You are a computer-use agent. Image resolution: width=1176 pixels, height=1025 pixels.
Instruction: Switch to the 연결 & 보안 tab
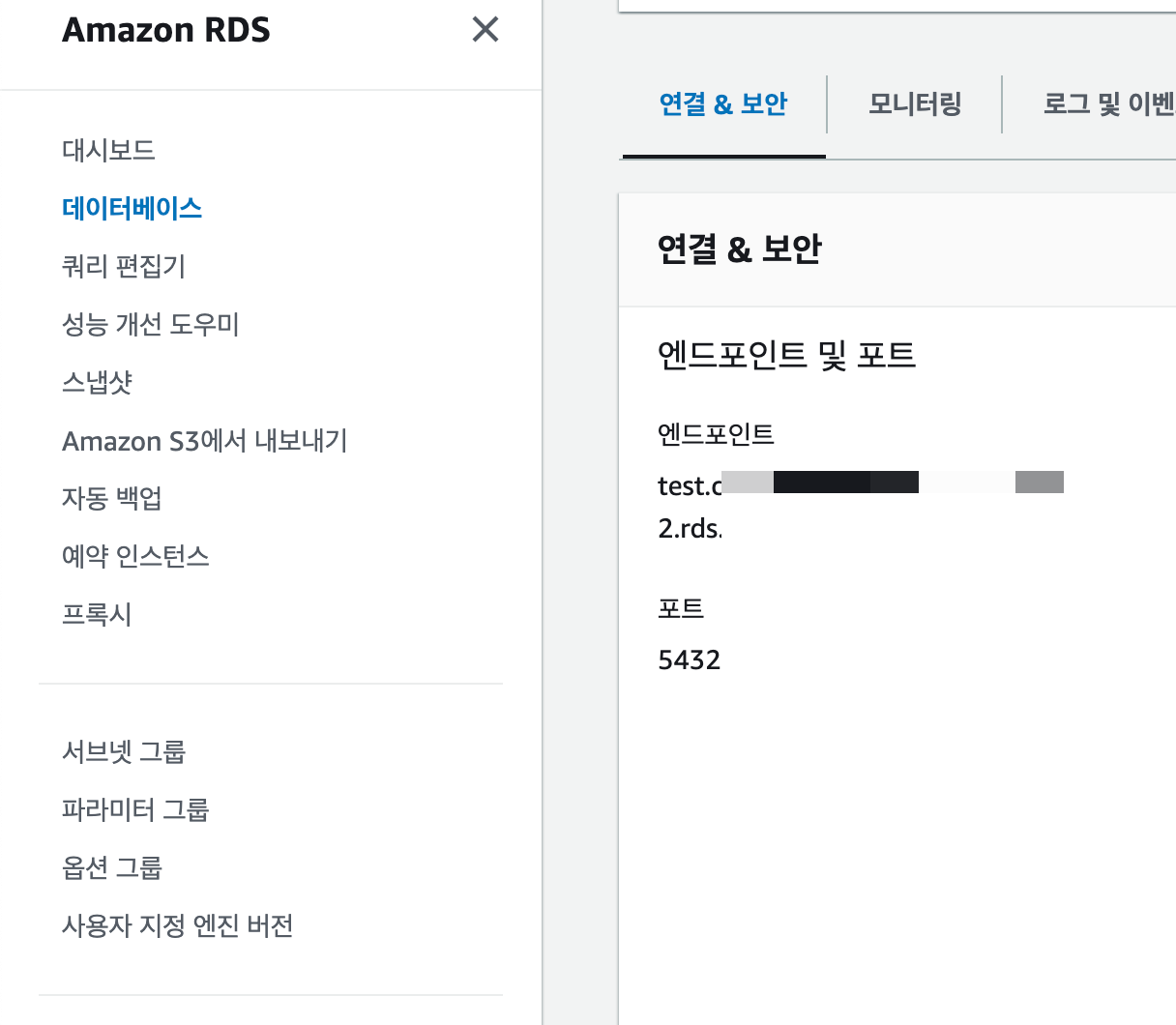(723, 104)
